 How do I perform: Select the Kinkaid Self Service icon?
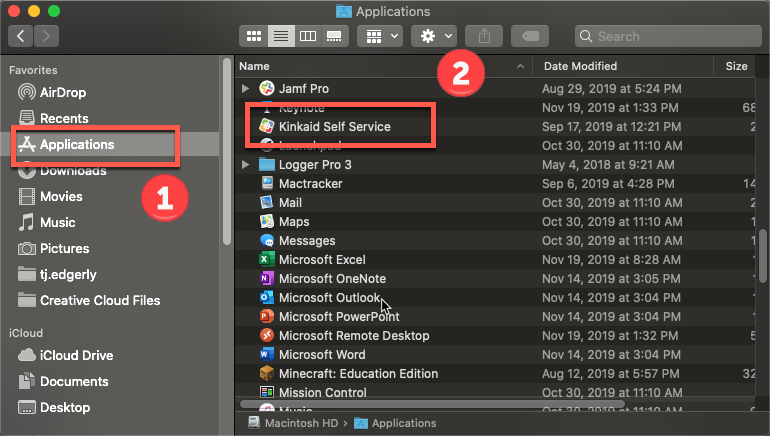point(267,126)
